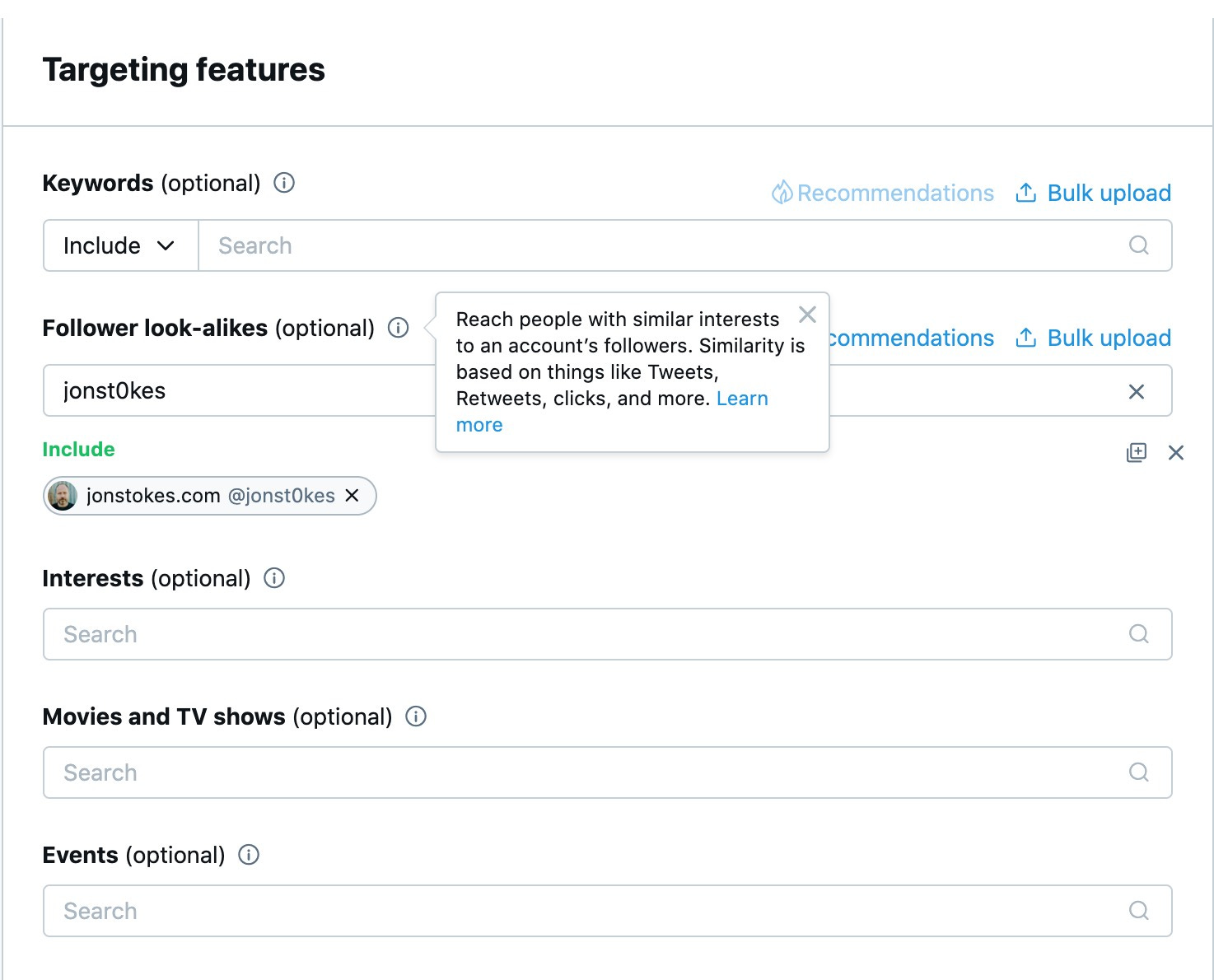Viewport: 1214px width, 980px height.
Task: Clear the jonst0kes search with the X
Action: 1137,391
